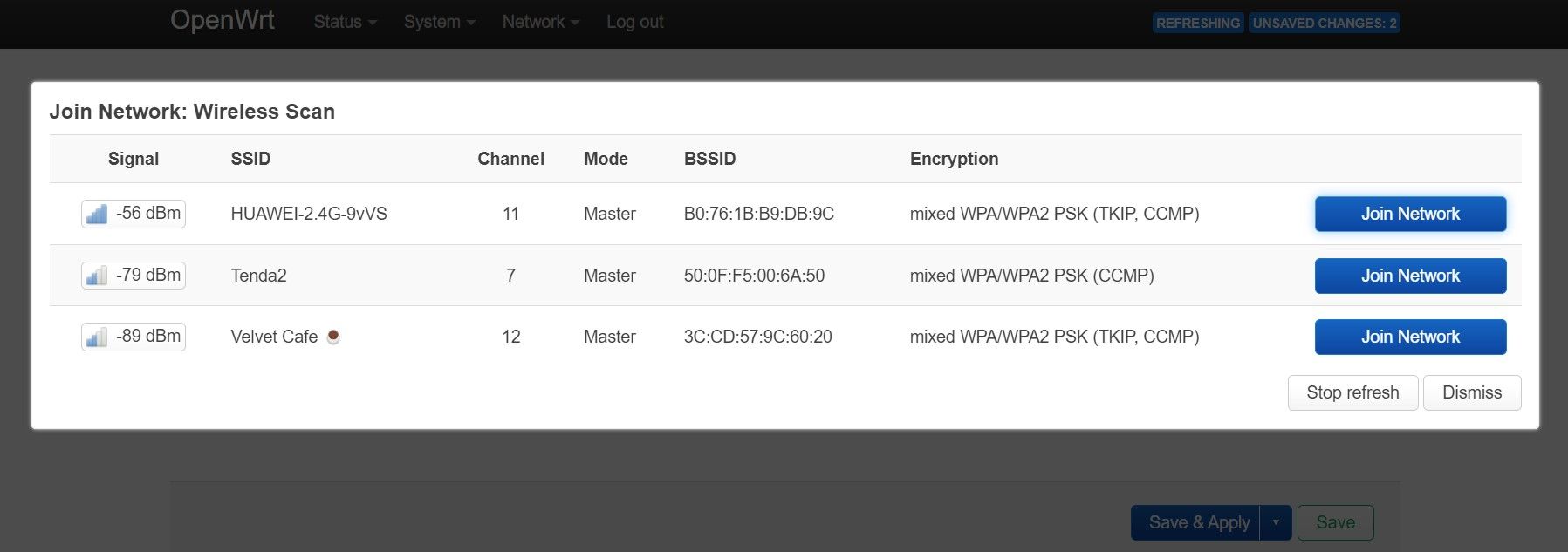Open the Status menu
The width and height of the screenshot is (1568, 552).
pyautogui.click(x=339, y=22)
